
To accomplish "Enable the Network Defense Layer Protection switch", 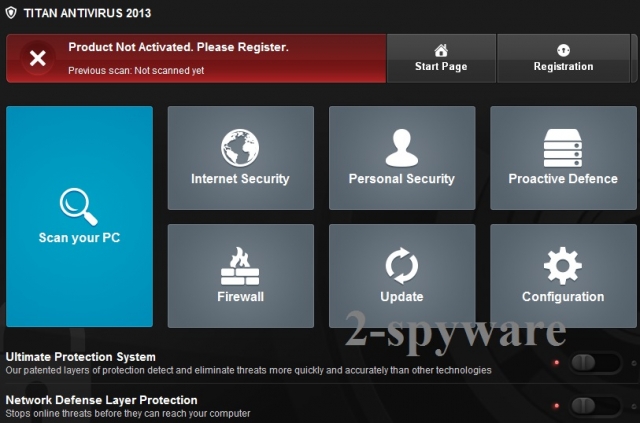I will coord(594,406).
